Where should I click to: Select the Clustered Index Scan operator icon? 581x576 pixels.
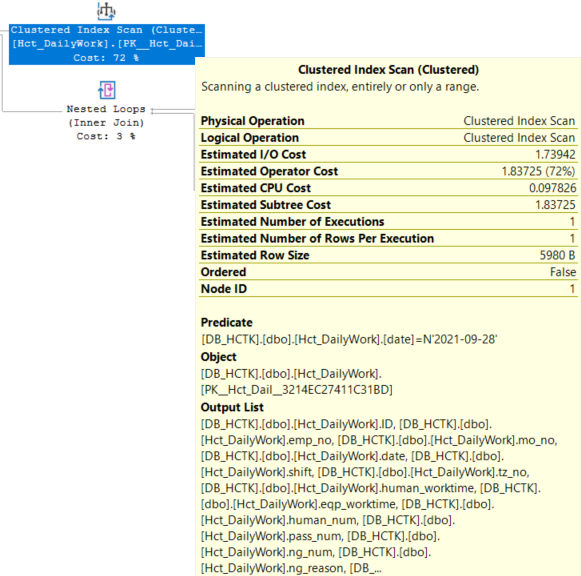(106, 11)
